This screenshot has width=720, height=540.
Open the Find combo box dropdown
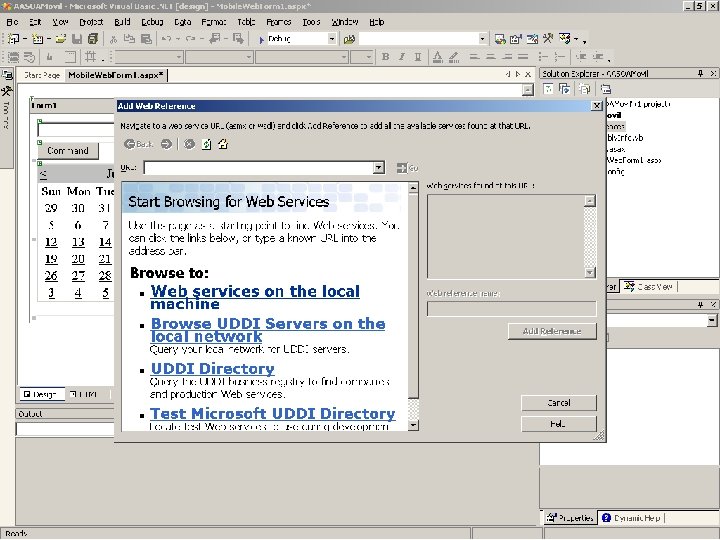pyautogui.click(x=482, y=39)
